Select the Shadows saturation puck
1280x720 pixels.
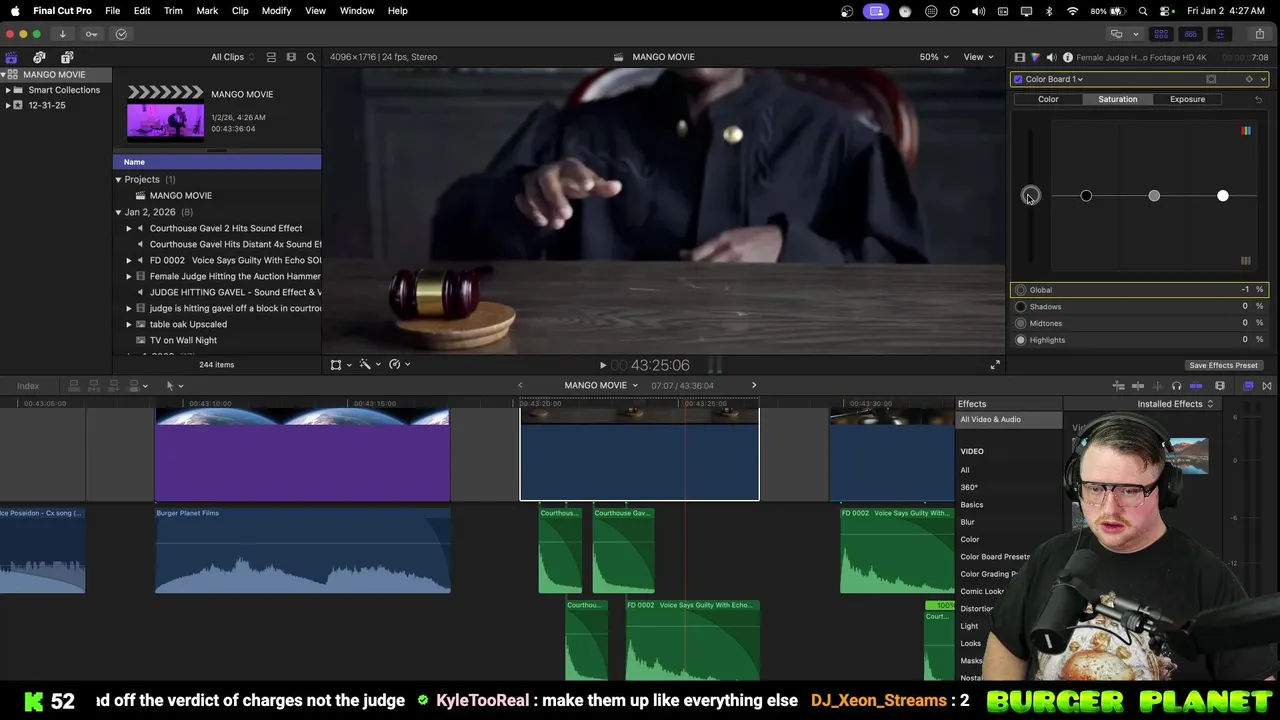point(1086,196)
